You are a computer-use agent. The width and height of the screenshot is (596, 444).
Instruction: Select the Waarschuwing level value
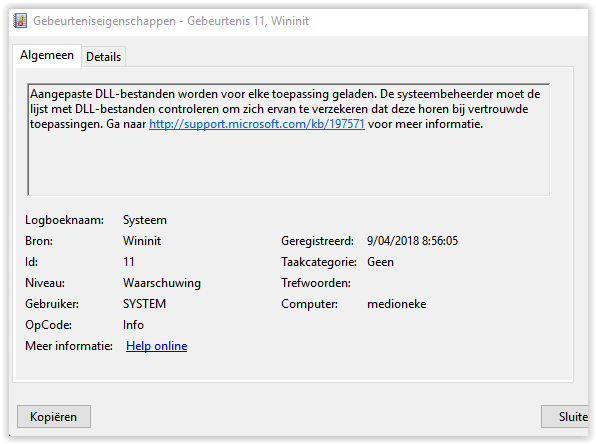[x=162, y=283]
